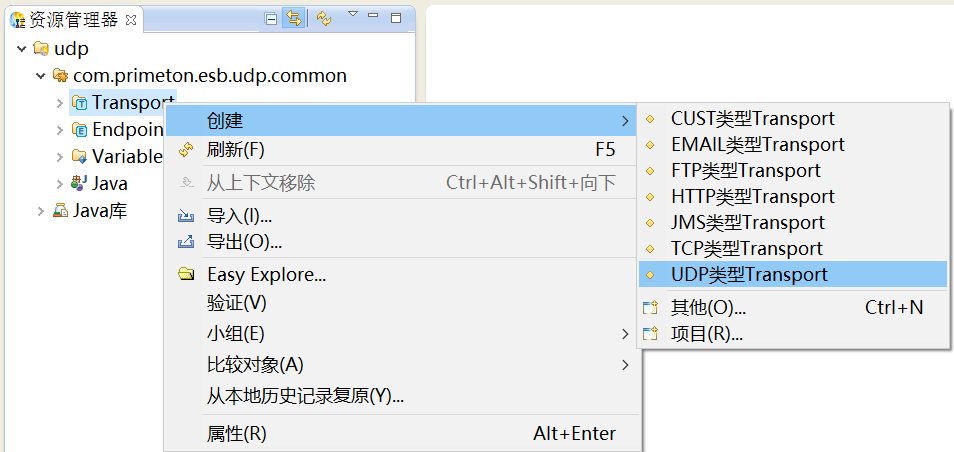Click the refresh icon in the view toolbar
The height and width of the screenshot is (452, 954).
click(324, 18)
